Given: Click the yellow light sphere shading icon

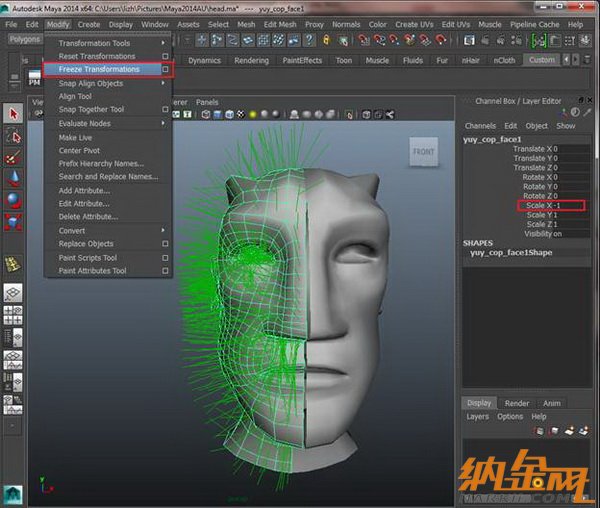Looking at the screenshot, I should 253,114.
